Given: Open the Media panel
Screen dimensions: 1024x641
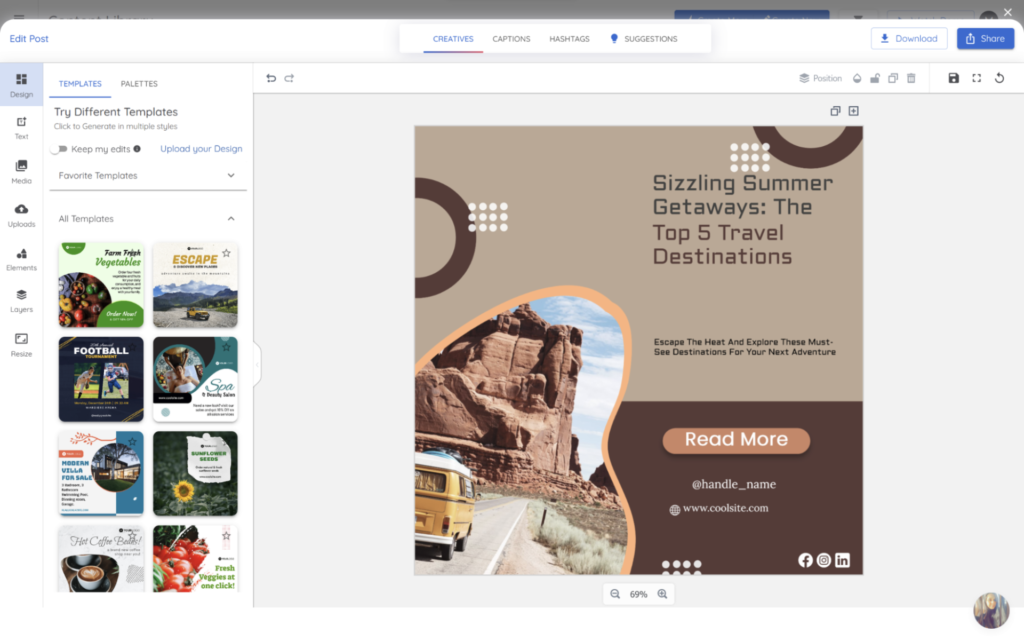Looking at the screenshot, I should [22, 172].
